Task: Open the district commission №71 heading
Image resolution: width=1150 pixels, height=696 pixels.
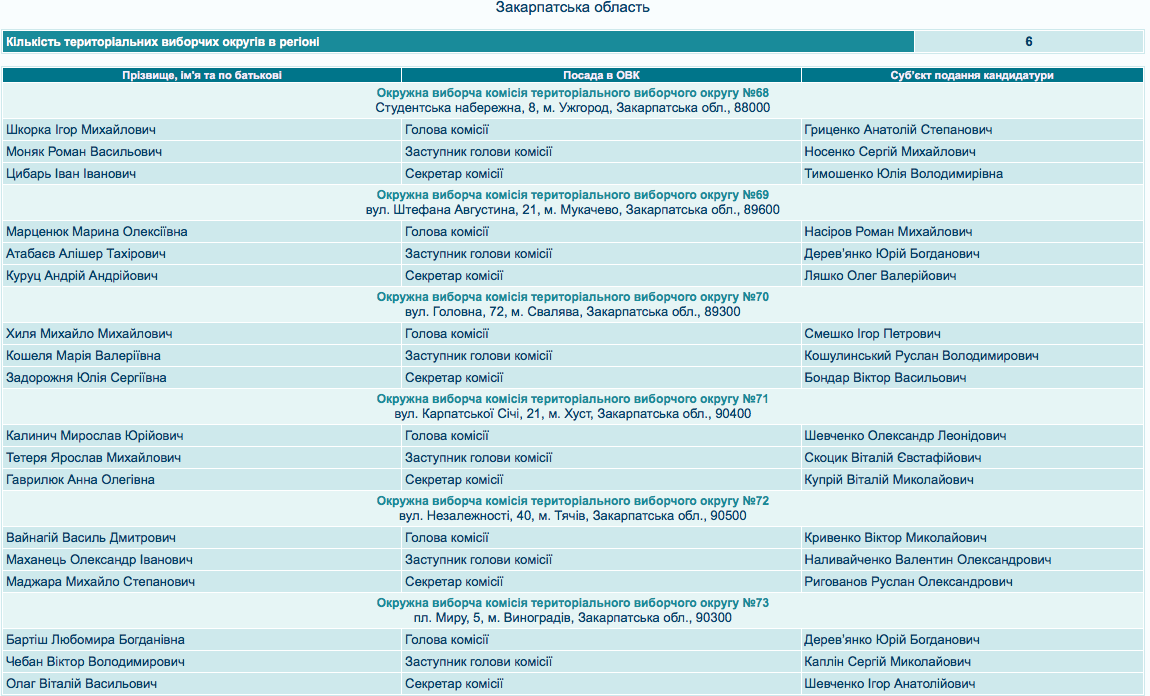Action: pyautogui.click(x=572, y=399)
